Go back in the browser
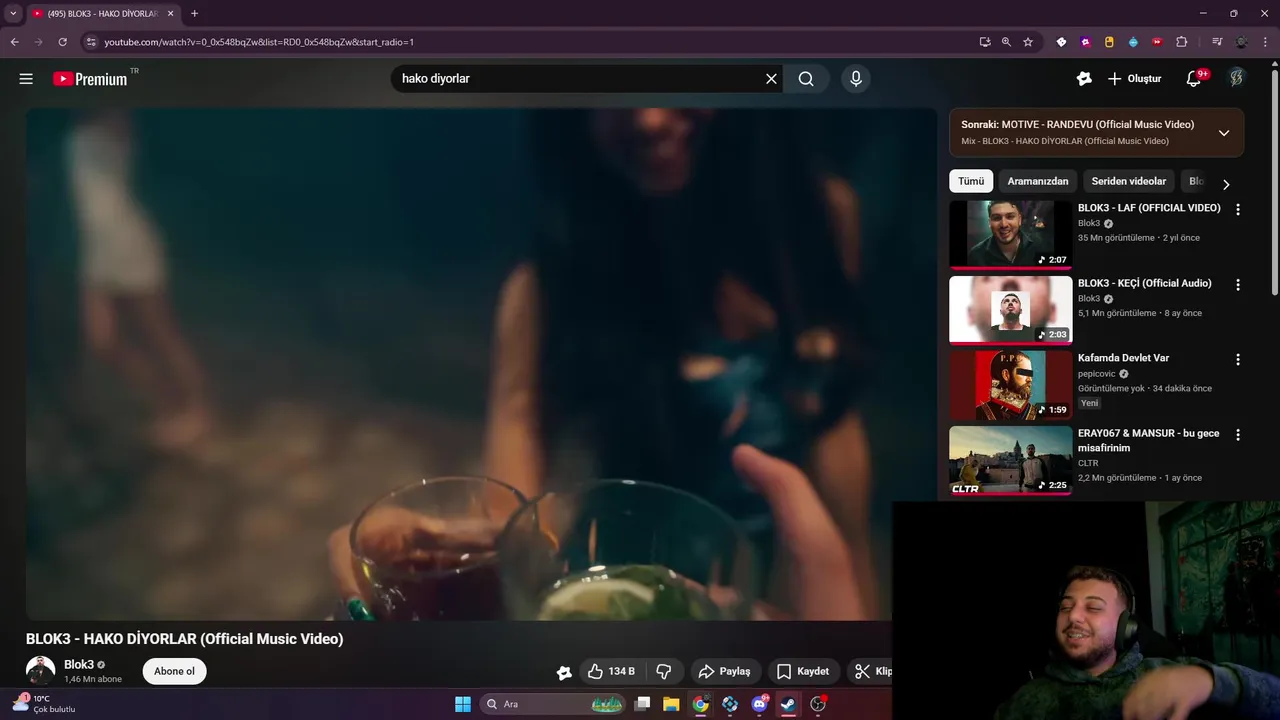 coord(14,42)
